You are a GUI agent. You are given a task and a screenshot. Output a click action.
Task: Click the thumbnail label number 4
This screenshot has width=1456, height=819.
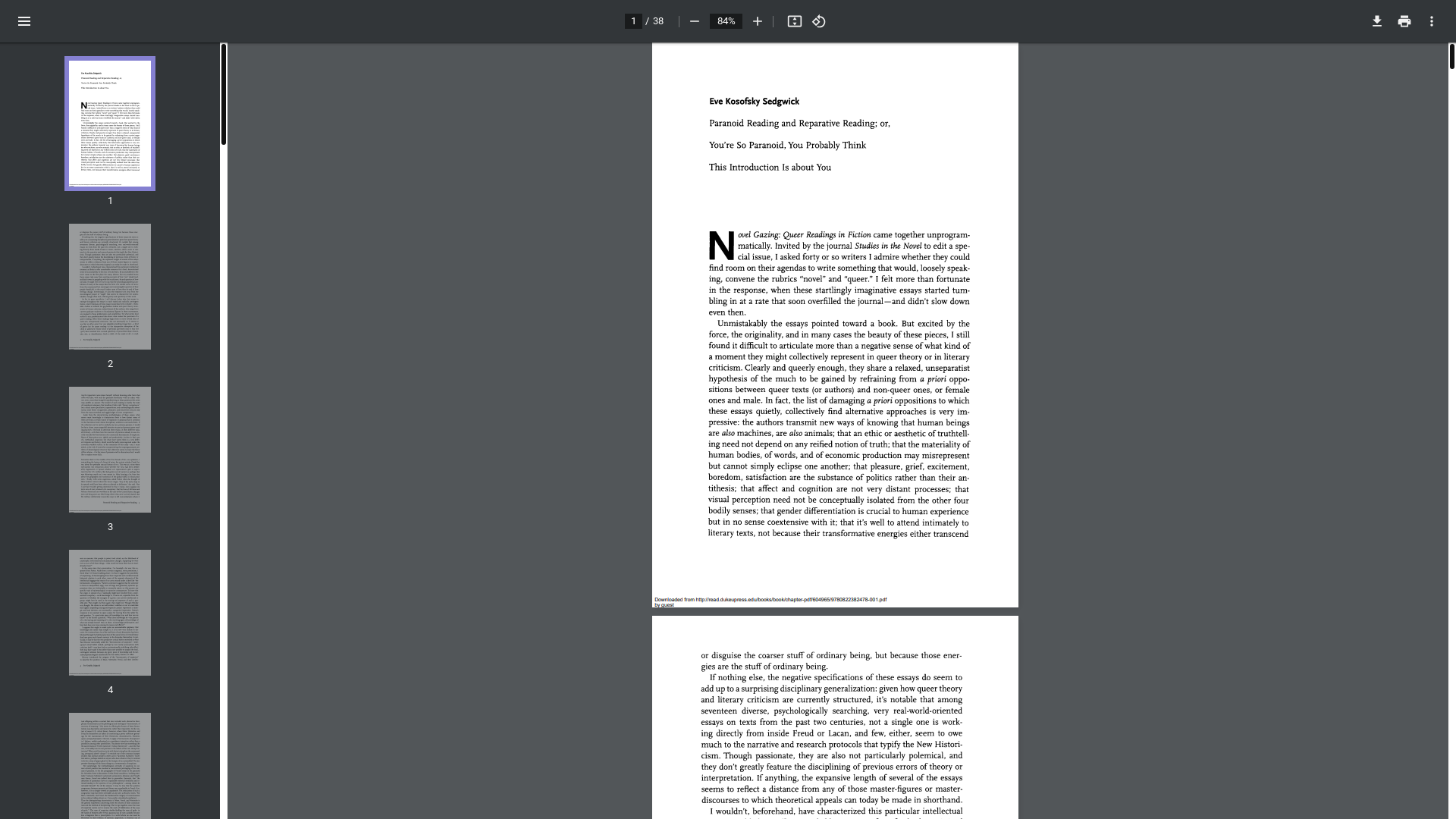coord(110,690)
